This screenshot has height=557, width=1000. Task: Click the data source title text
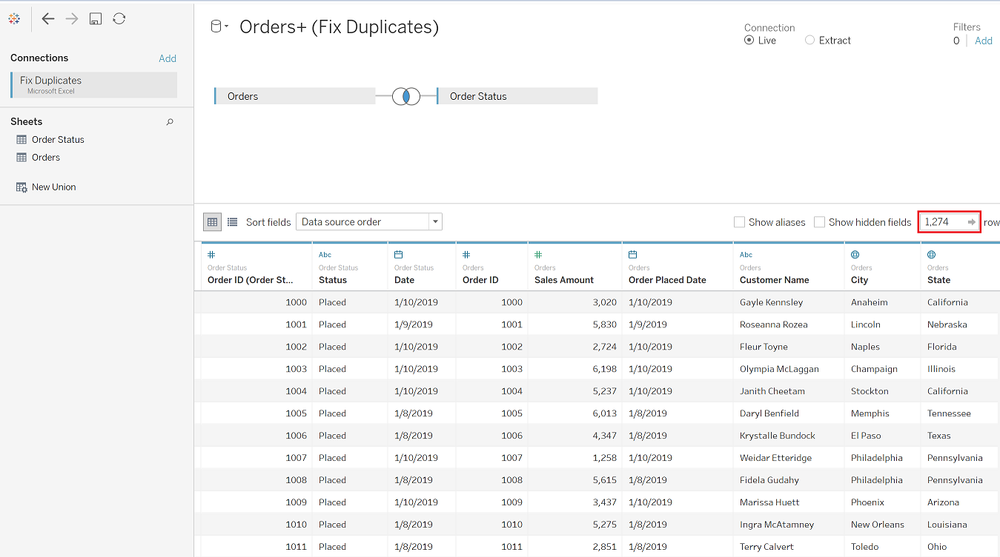(x=339, y=27)
